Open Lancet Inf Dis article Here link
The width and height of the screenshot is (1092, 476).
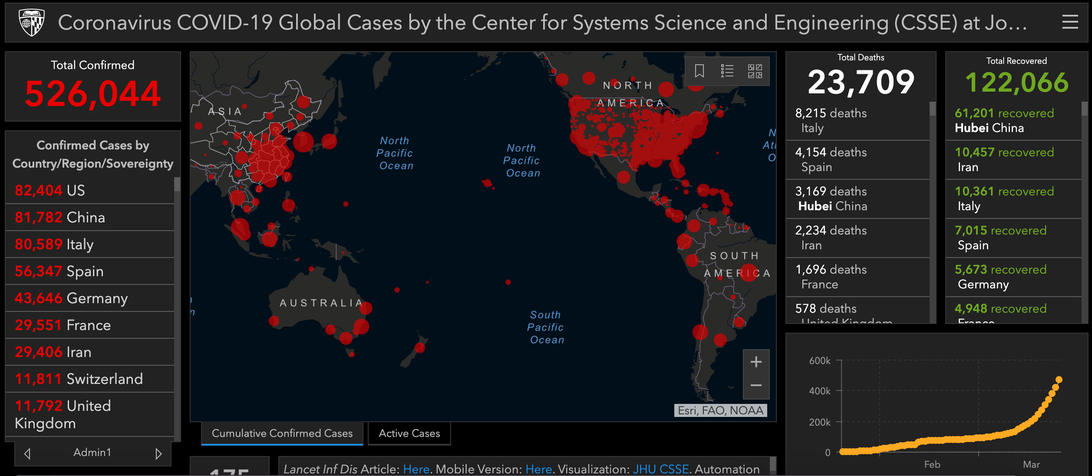coord(416,469)
